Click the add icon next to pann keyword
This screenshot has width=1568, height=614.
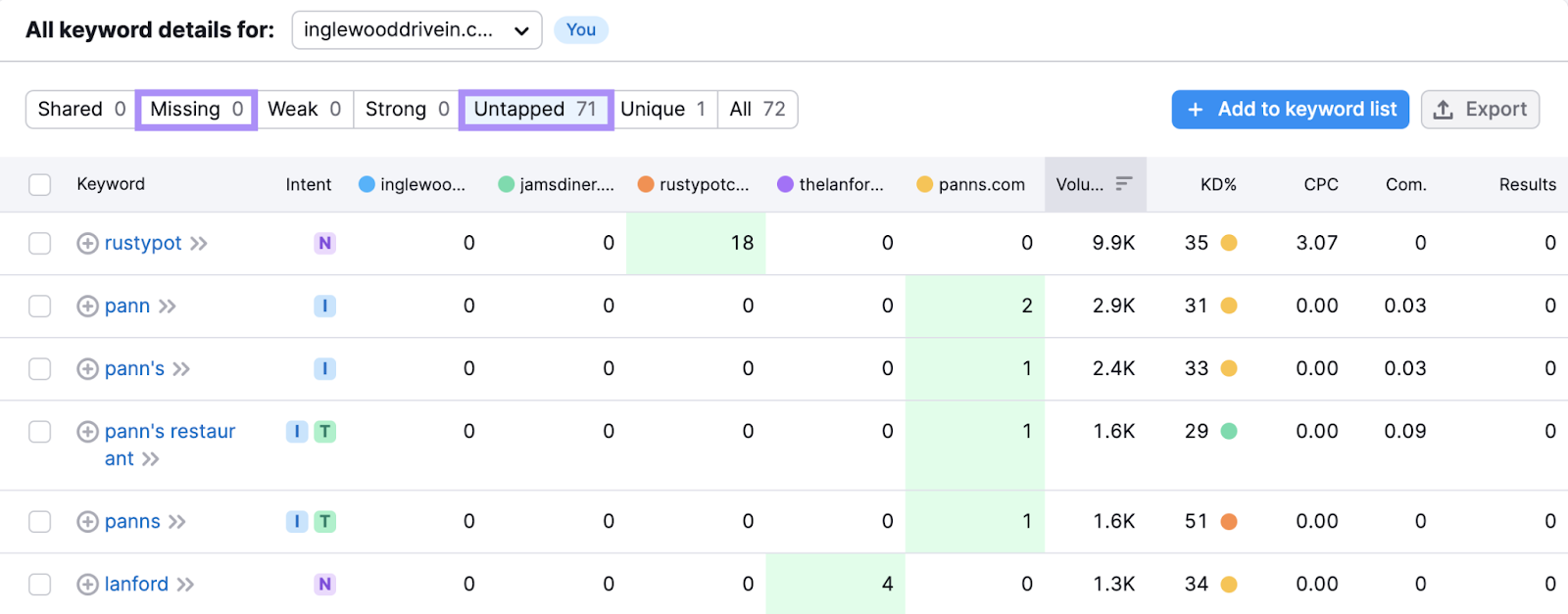coord(87,307)
